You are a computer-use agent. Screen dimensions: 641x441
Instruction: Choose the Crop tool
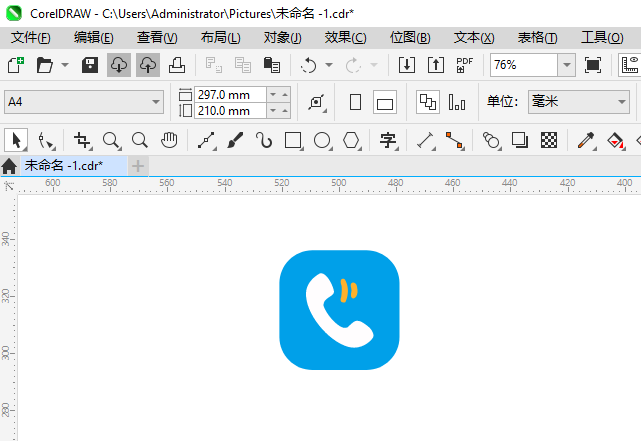[x=83, y=141]
